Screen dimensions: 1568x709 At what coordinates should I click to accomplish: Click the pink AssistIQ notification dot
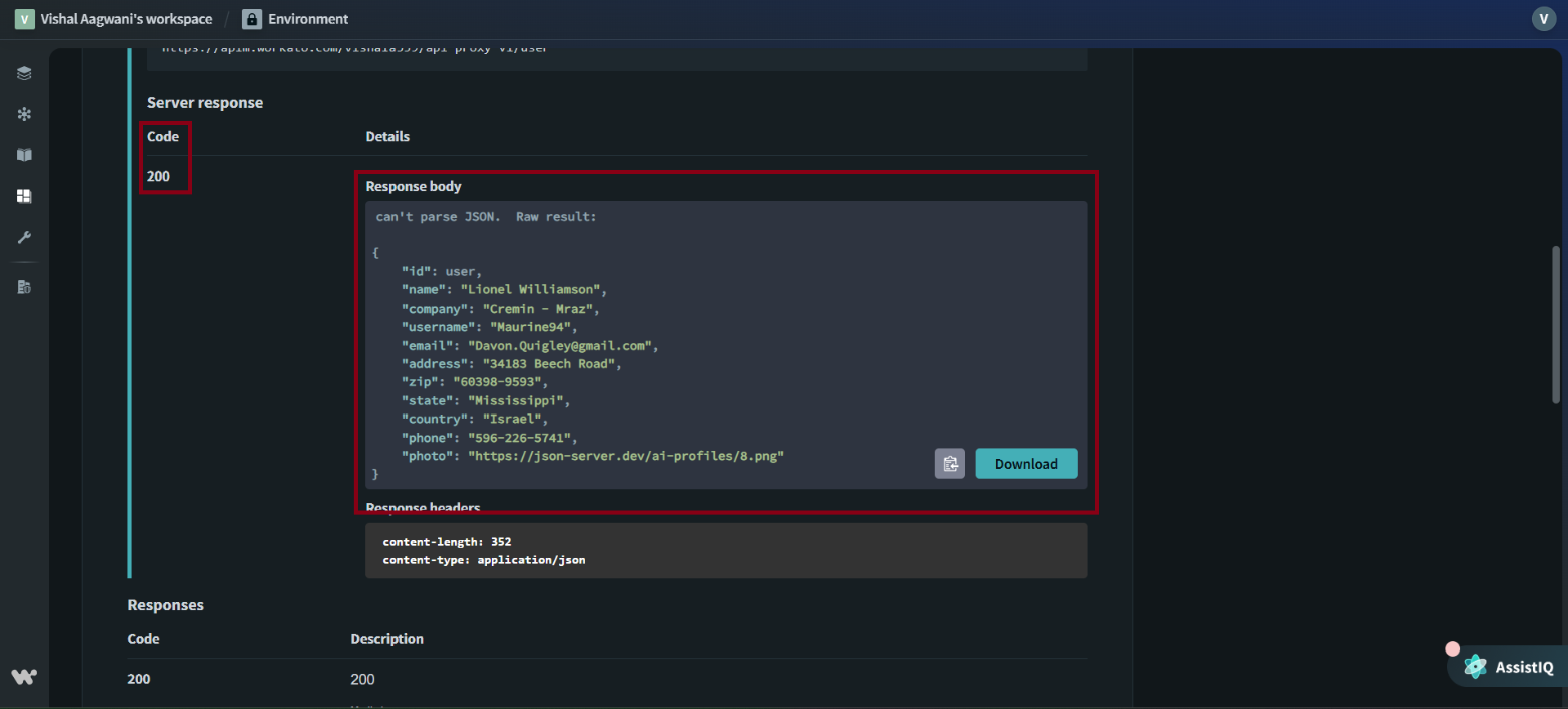point(1452,649)
